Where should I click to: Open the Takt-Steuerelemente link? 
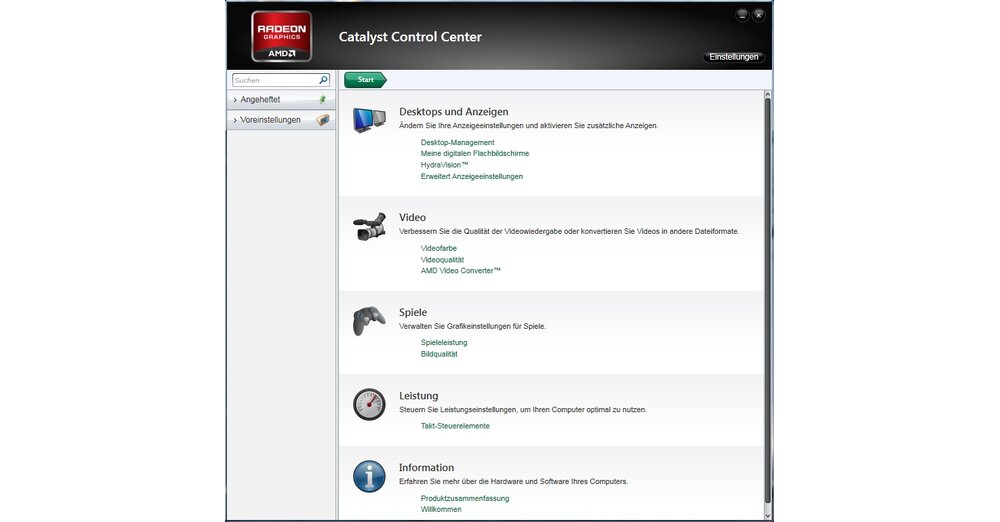(455, 426)
